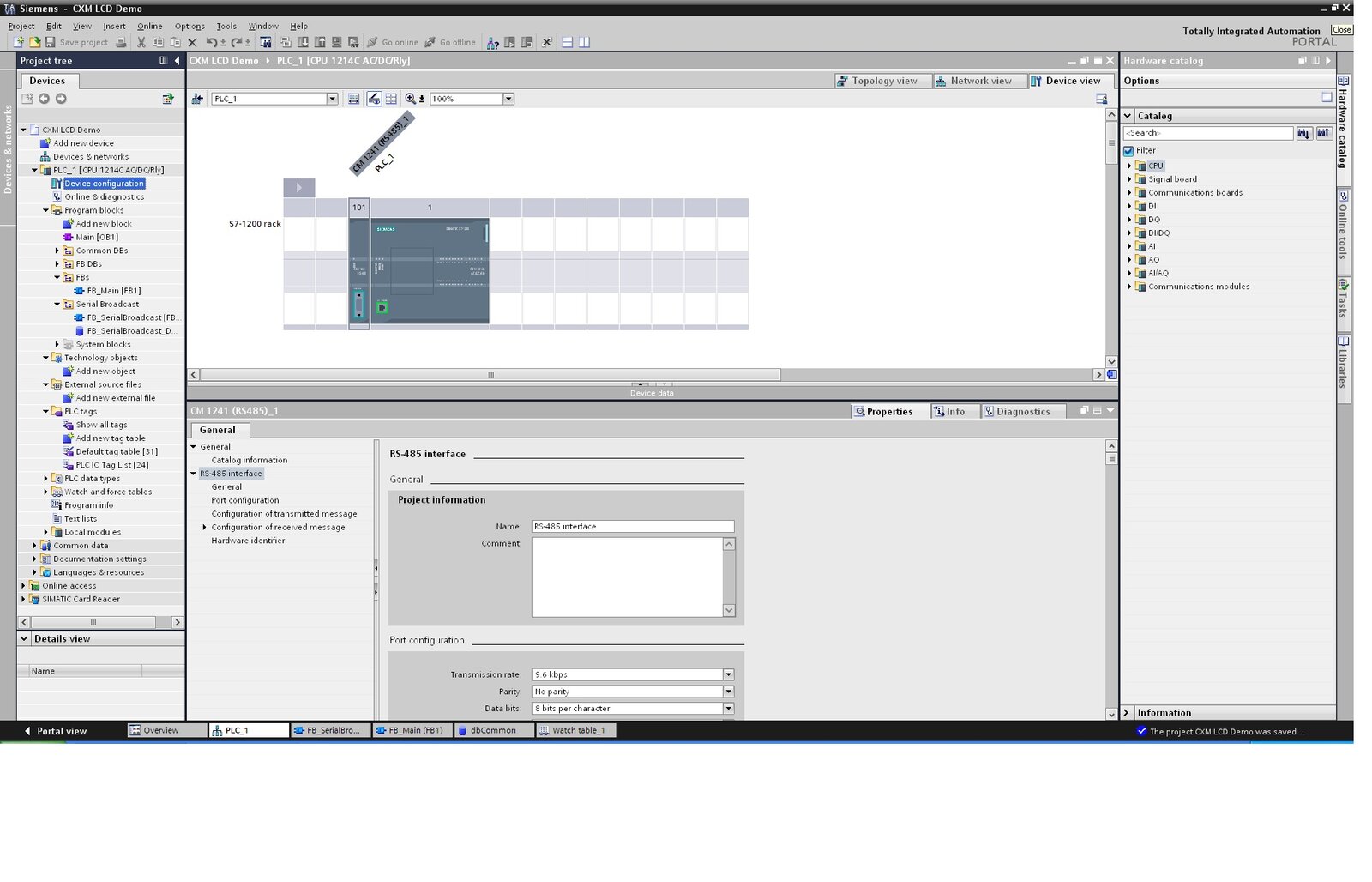Open the Options menu
1372x882 pixels.
point(190,27)
